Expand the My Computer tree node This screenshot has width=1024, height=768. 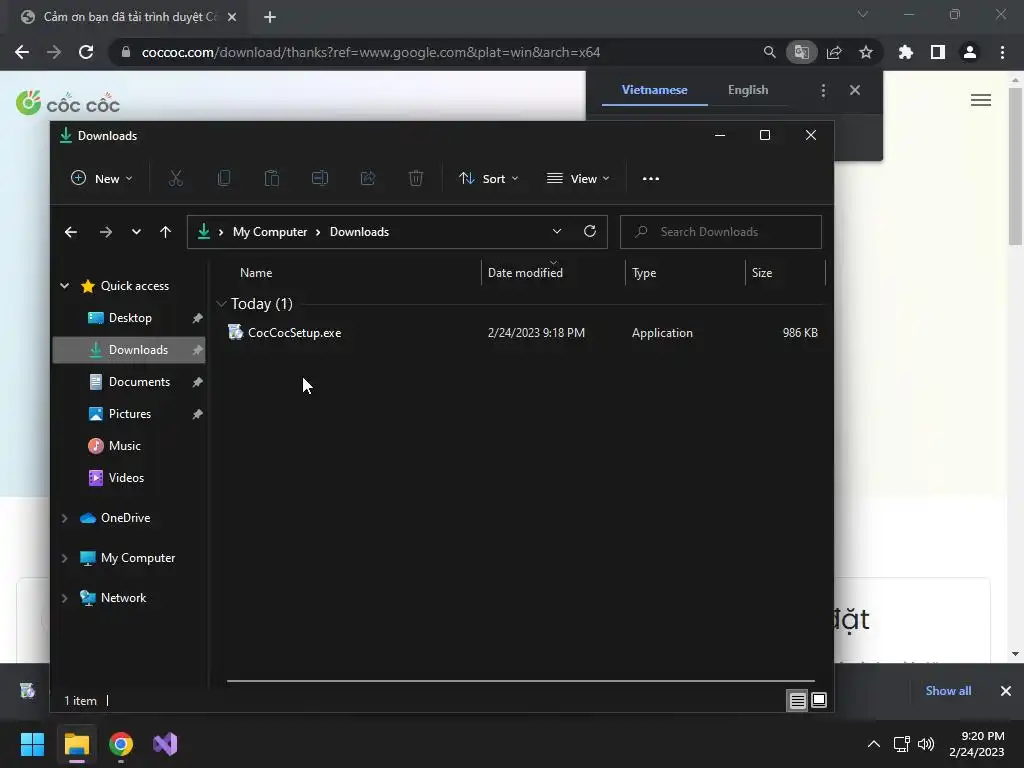65,558
